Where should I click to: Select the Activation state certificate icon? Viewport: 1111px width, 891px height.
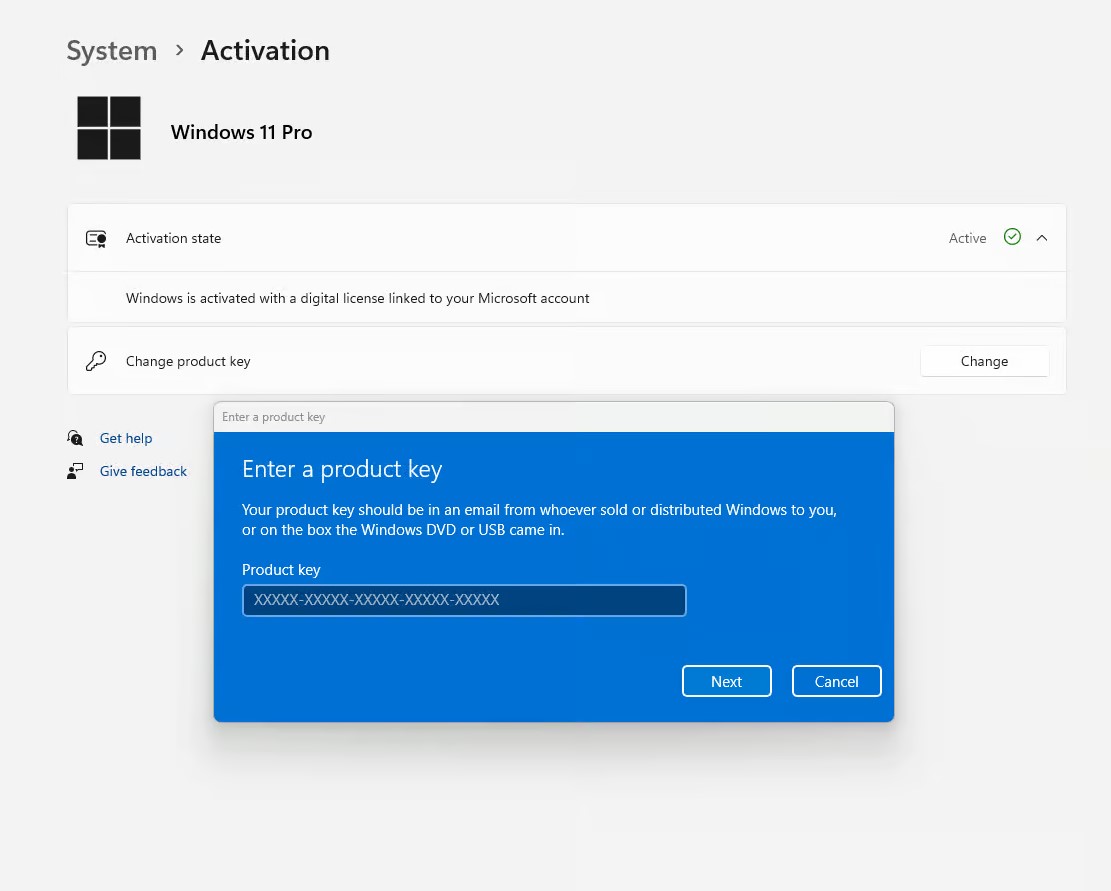coord(96,238)
